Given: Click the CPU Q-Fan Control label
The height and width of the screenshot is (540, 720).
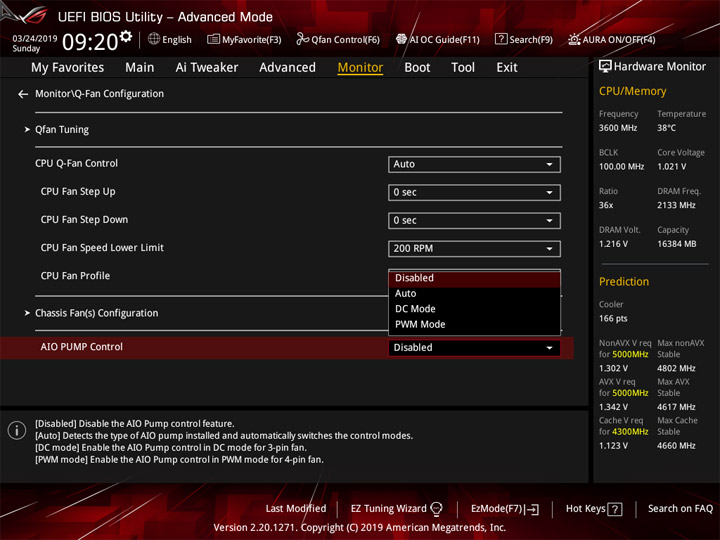Looking at the screenshot, I should coord(76,163).
